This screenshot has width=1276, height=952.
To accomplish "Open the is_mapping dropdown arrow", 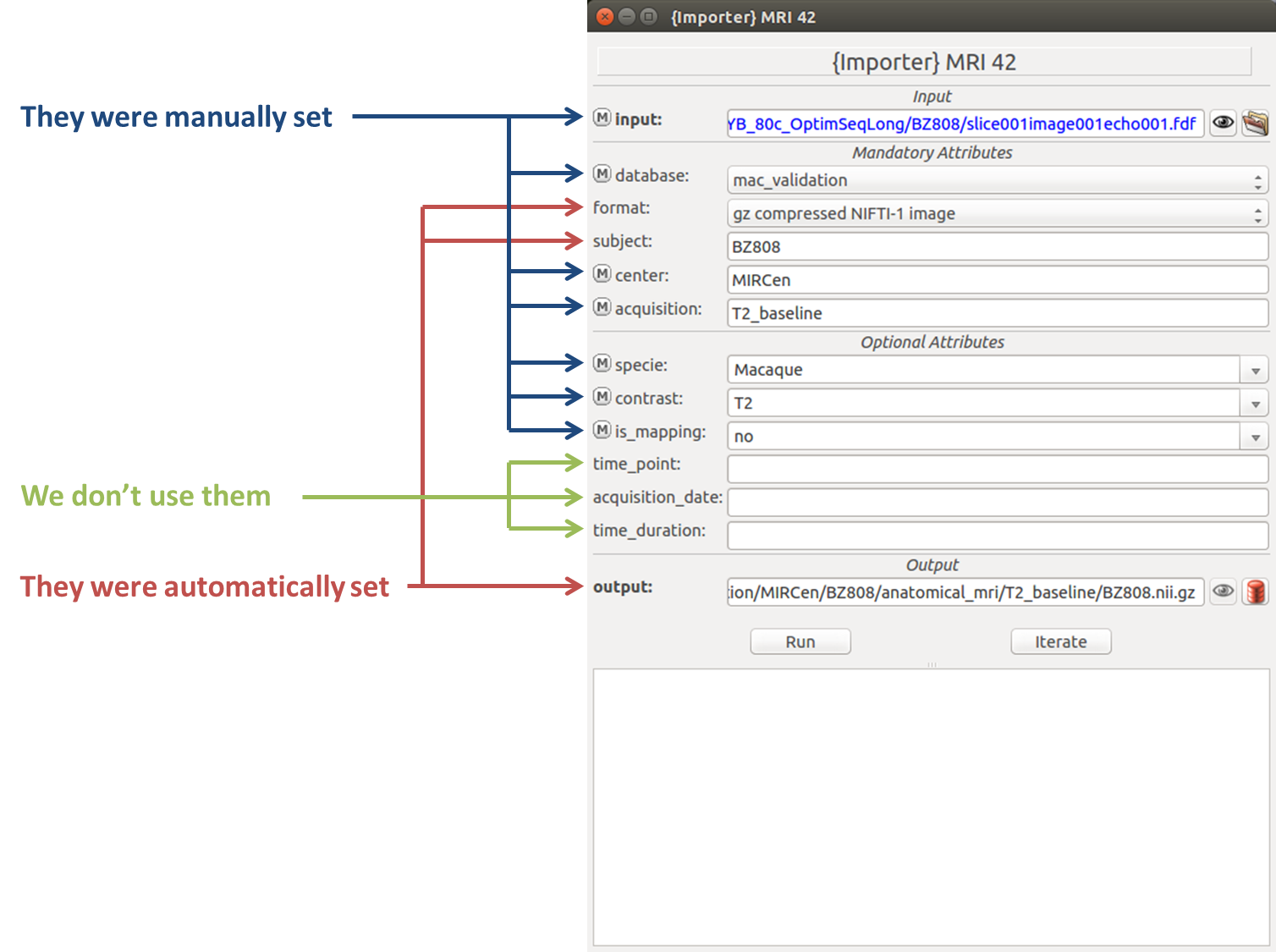I will click(x=1255, y=437).
